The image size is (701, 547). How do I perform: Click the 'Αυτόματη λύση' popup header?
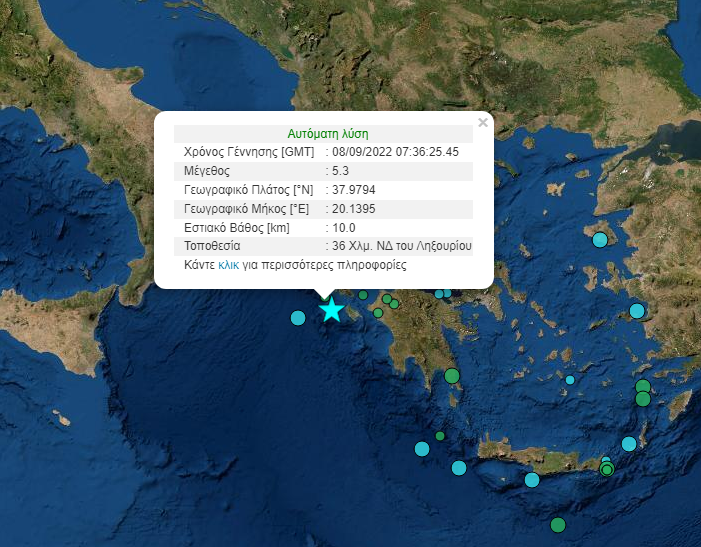click(328, 133)
